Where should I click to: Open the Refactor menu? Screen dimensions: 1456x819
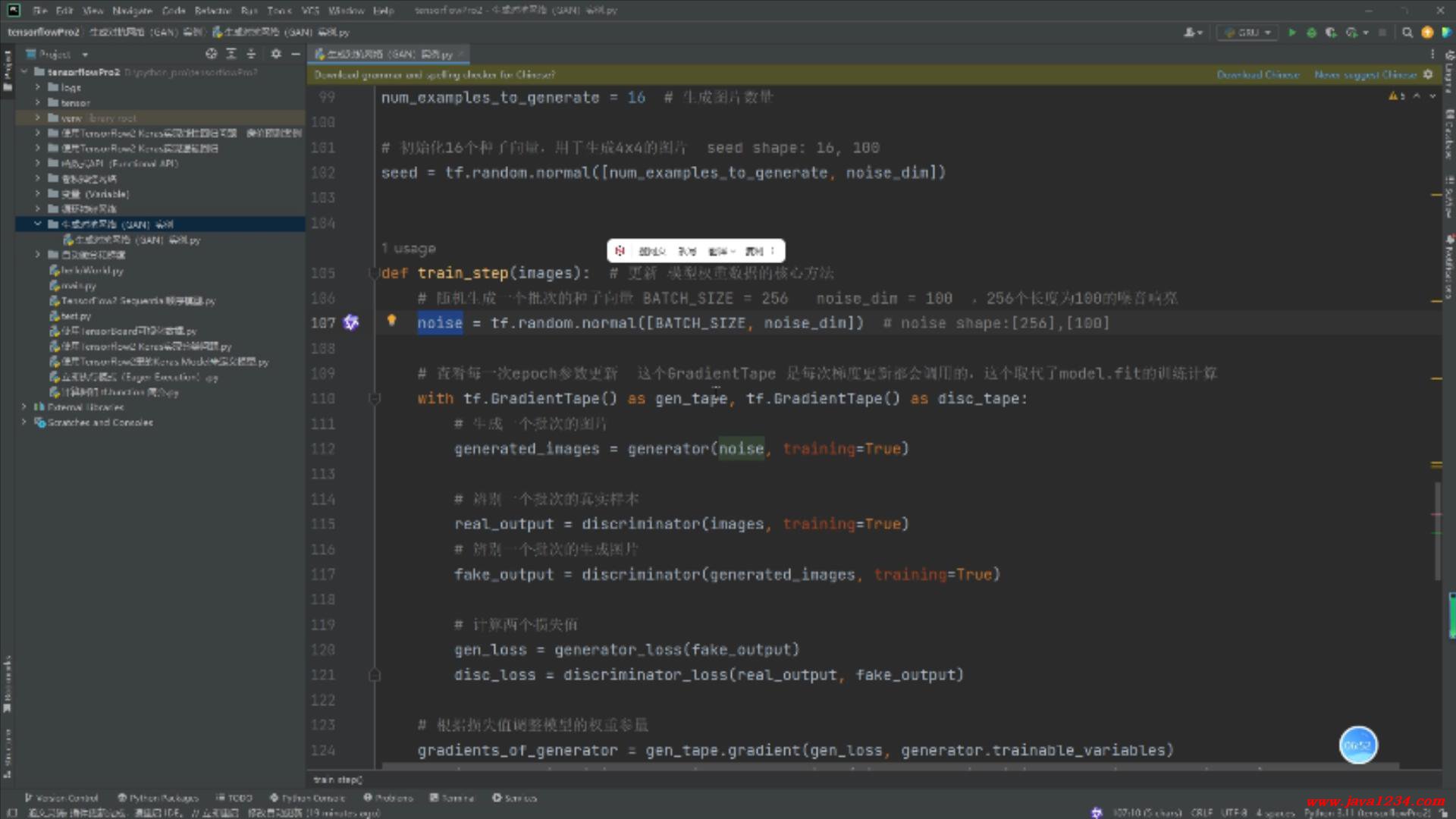(x=212, y=11)
